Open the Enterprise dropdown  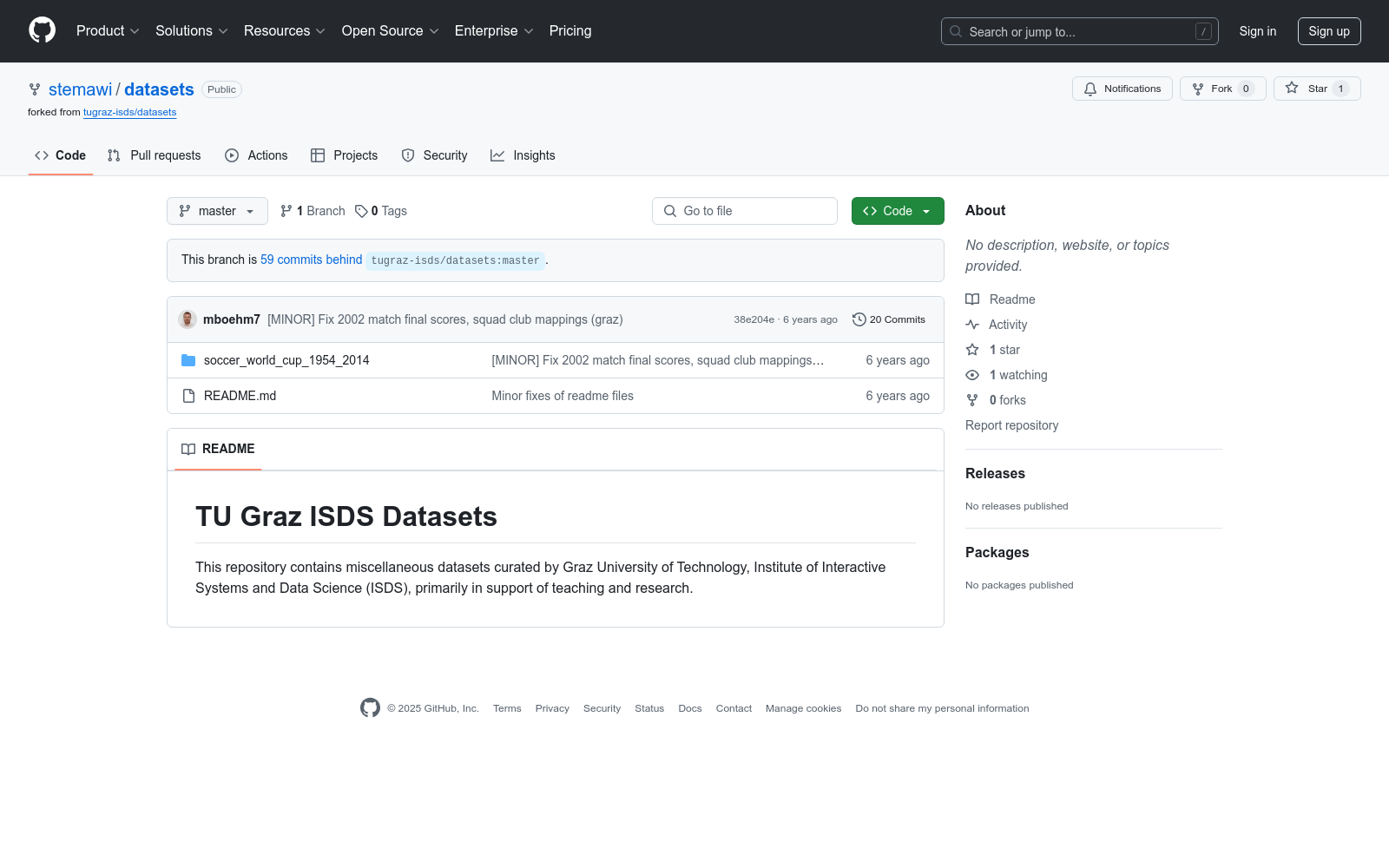click(x=494, y=31)
